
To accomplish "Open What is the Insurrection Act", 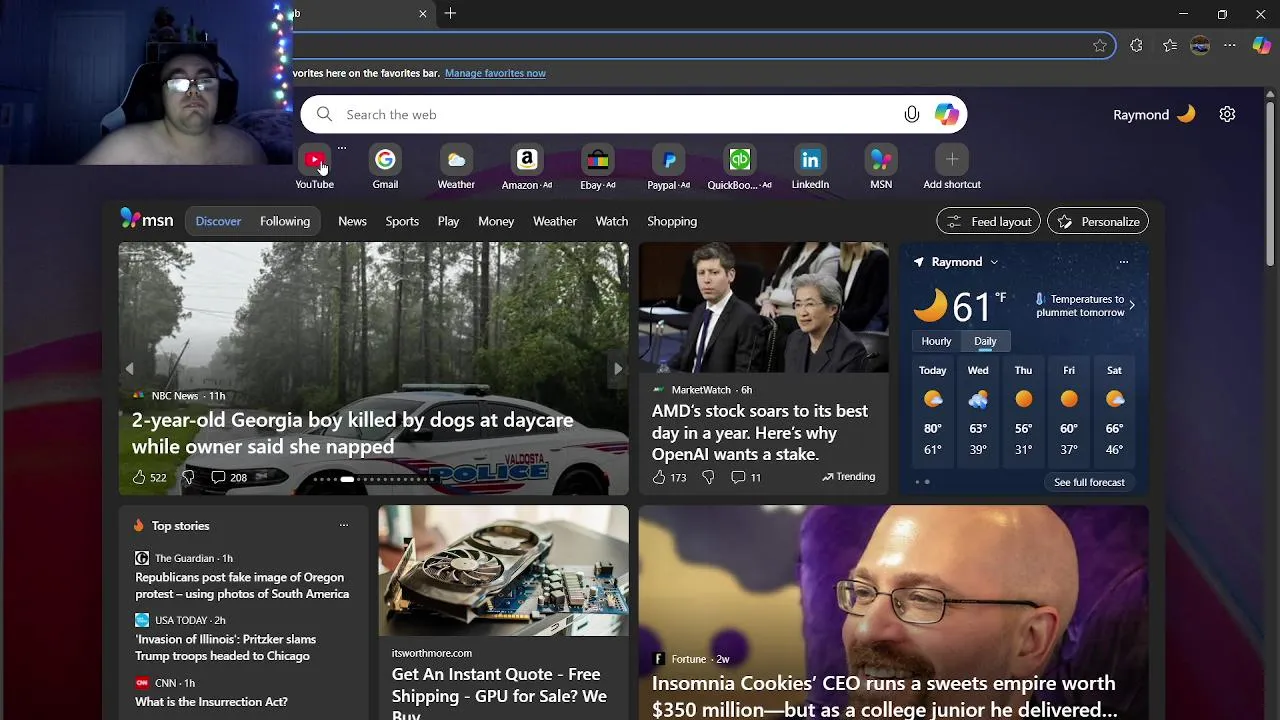I will coord(211,702).
